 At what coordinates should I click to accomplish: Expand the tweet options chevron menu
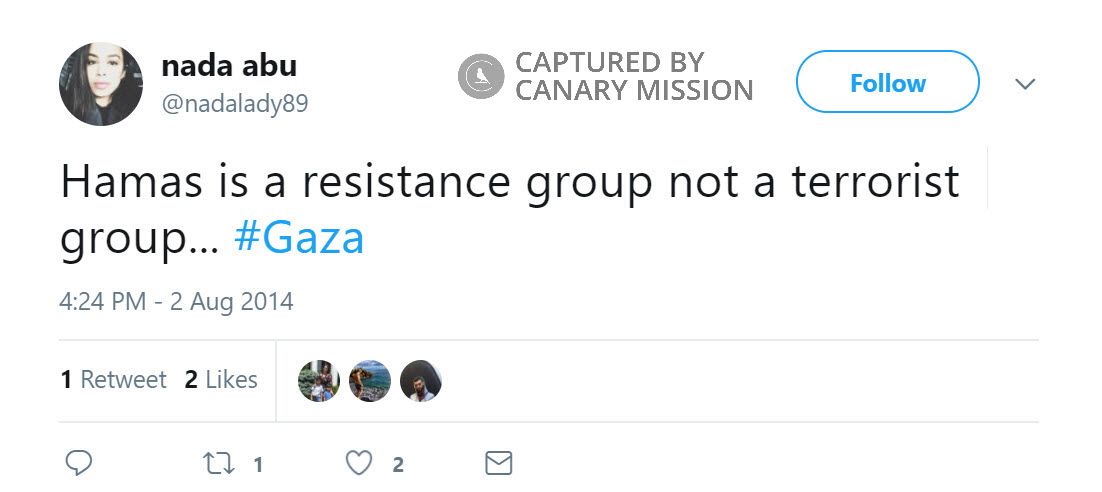click(1025, 84)
